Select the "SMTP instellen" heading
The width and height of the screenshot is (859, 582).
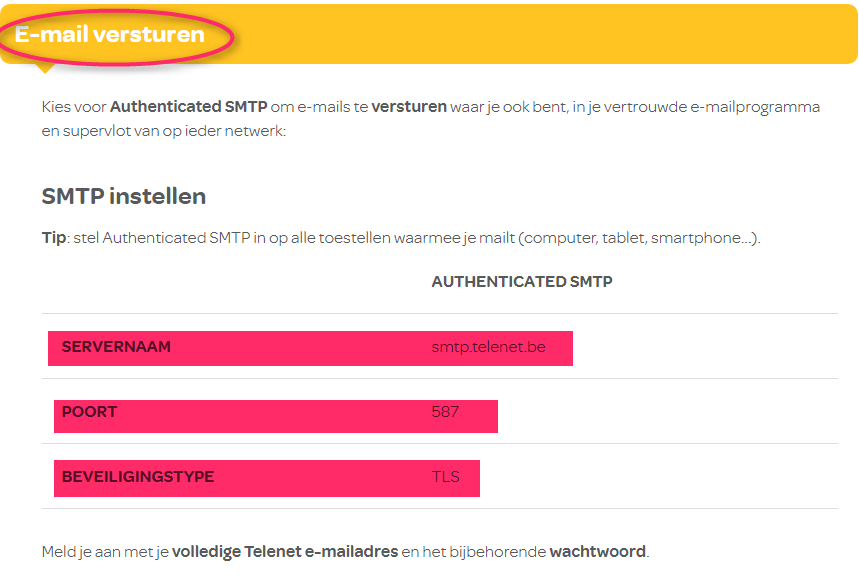pyautogui.click(x=124, y=197)
